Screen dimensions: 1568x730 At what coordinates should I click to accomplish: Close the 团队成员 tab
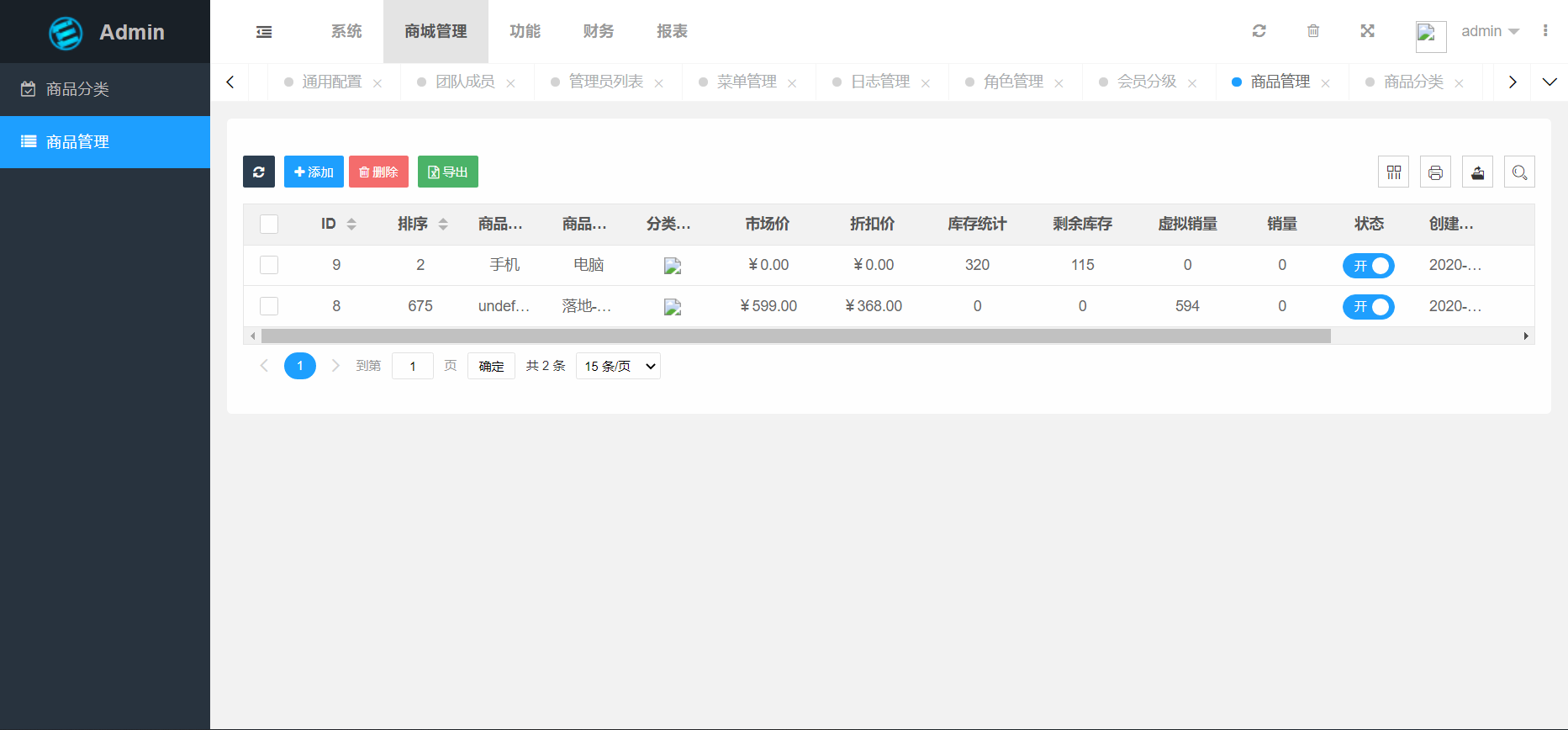click(510, 83)
